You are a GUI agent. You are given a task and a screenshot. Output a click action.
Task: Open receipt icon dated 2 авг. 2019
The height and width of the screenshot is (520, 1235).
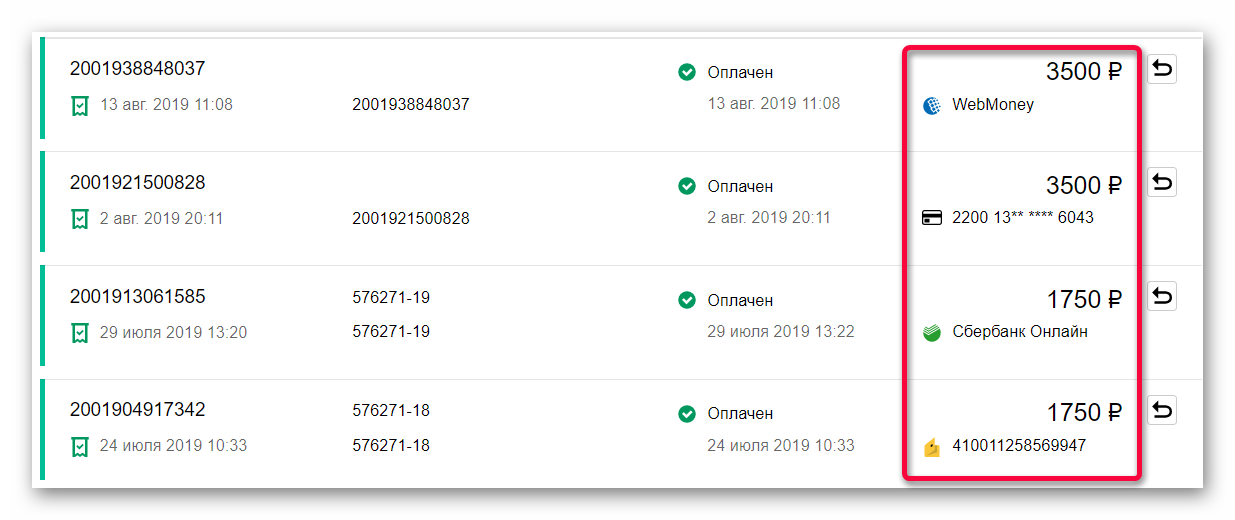[80, 219]
